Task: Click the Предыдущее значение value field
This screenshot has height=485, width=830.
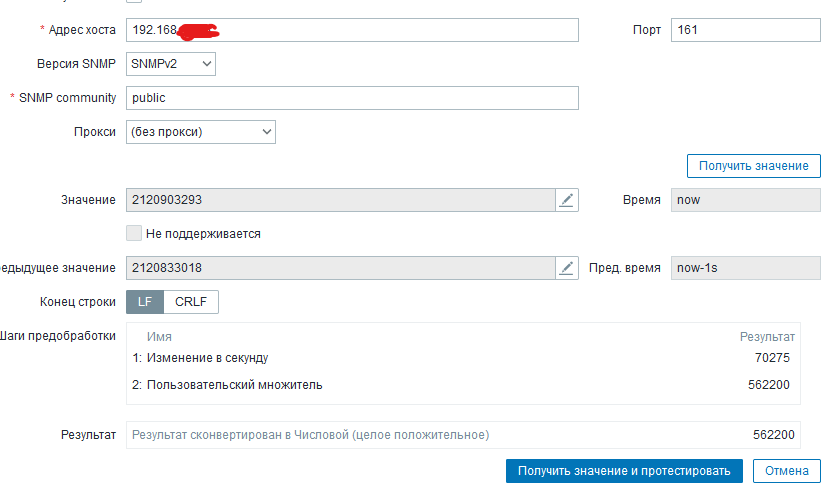Action: click(x=340, y=268)
